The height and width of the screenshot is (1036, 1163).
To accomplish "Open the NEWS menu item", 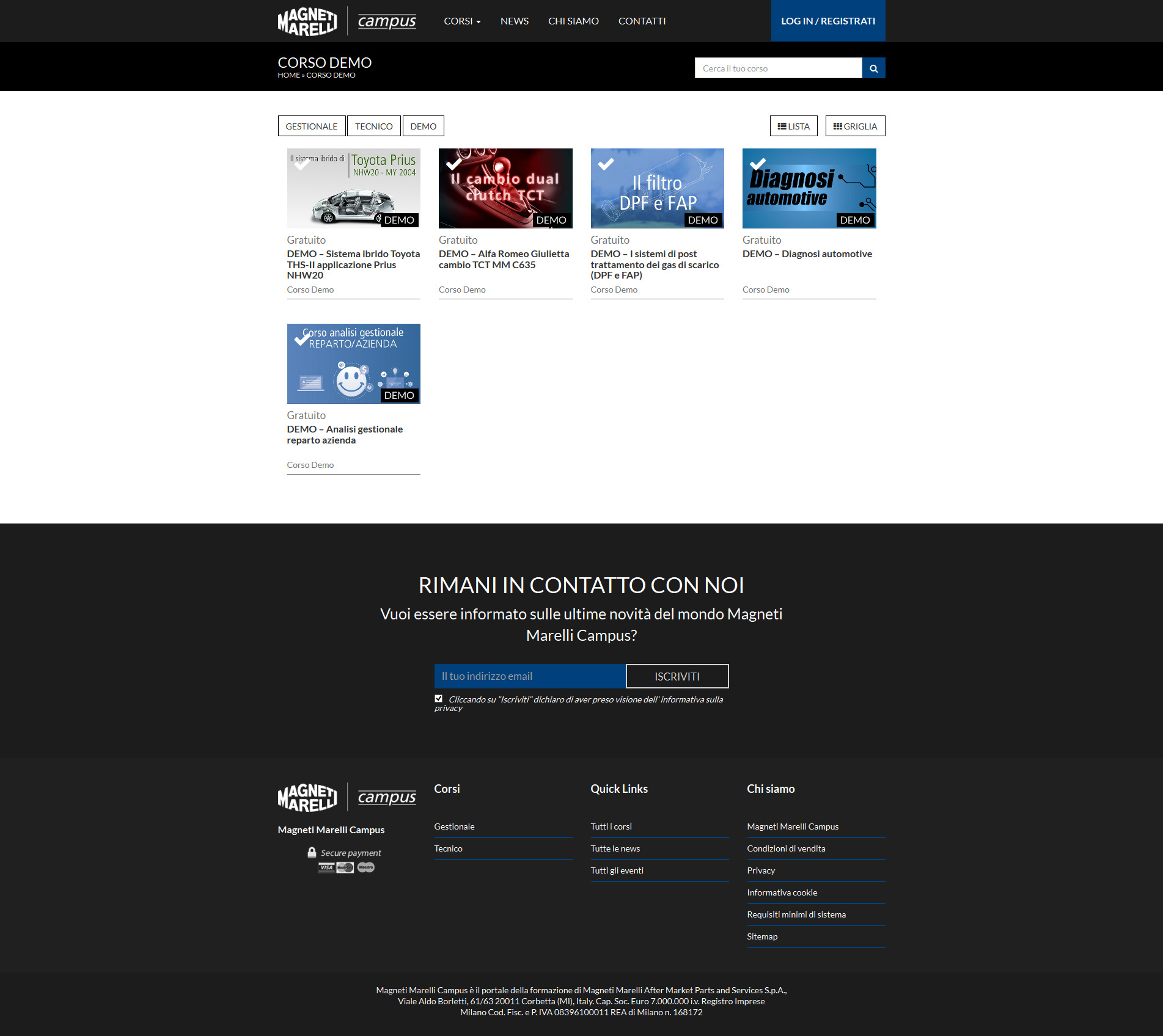I will pos(515,21).
